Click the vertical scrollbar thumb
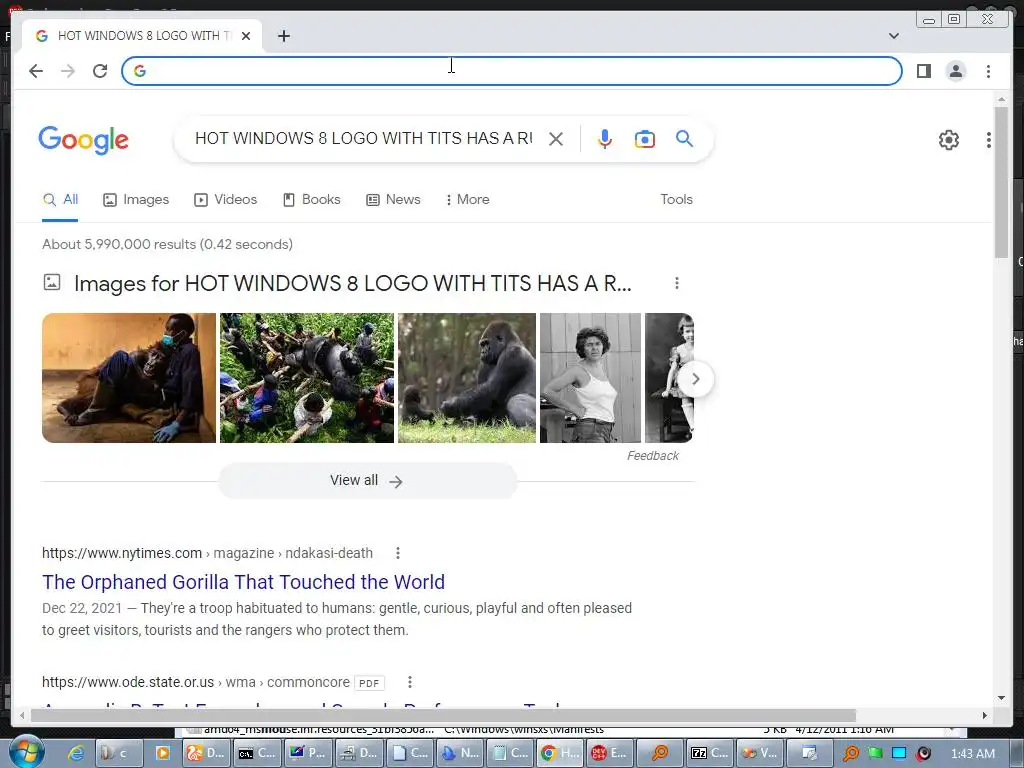Viewport: 1024px width, 768px height. [1002, 182]
